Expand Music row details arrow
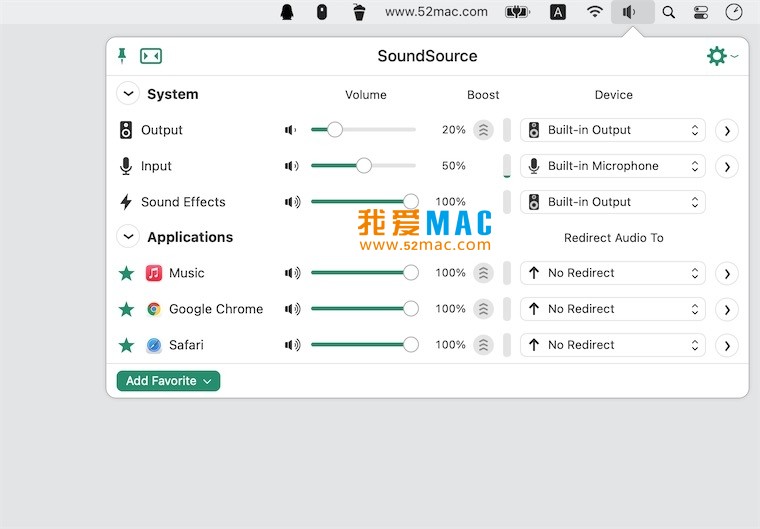The image size is (760, 529). point(727,273)
